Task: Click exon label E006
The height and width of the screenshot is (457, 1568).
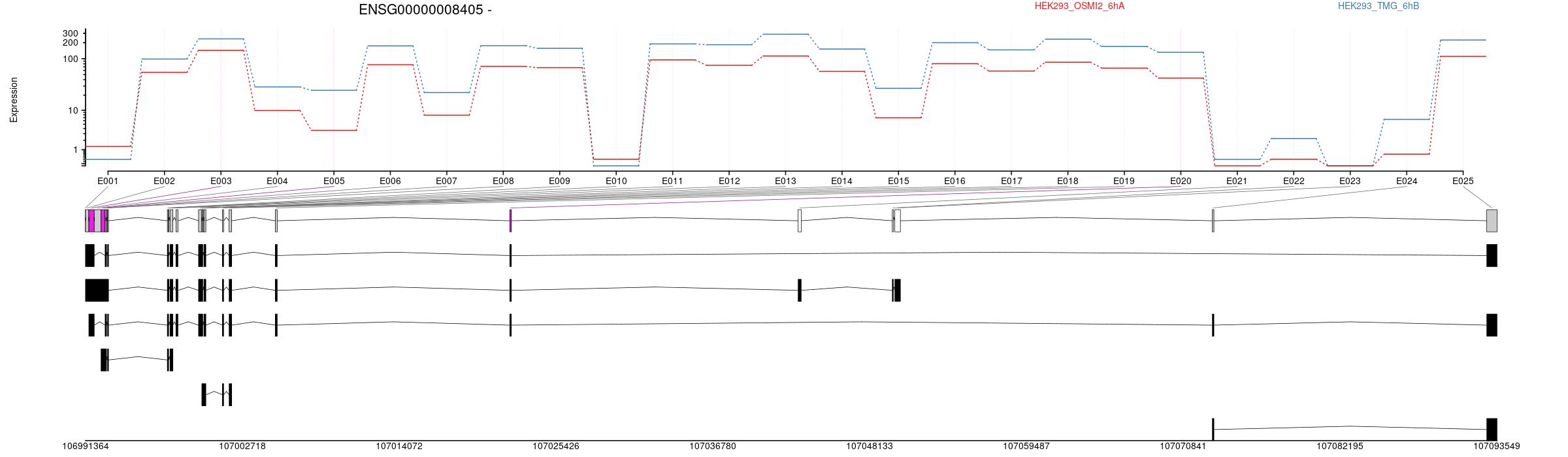Action: click(x=390, y=181)
